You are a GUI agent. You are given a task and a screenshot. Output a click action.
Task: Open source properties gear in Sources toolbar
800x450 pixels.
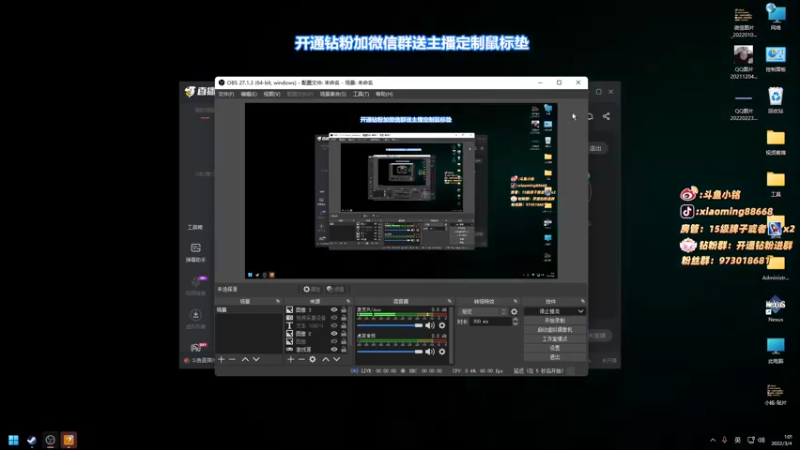pyautogui.click(x=312, y=359)
